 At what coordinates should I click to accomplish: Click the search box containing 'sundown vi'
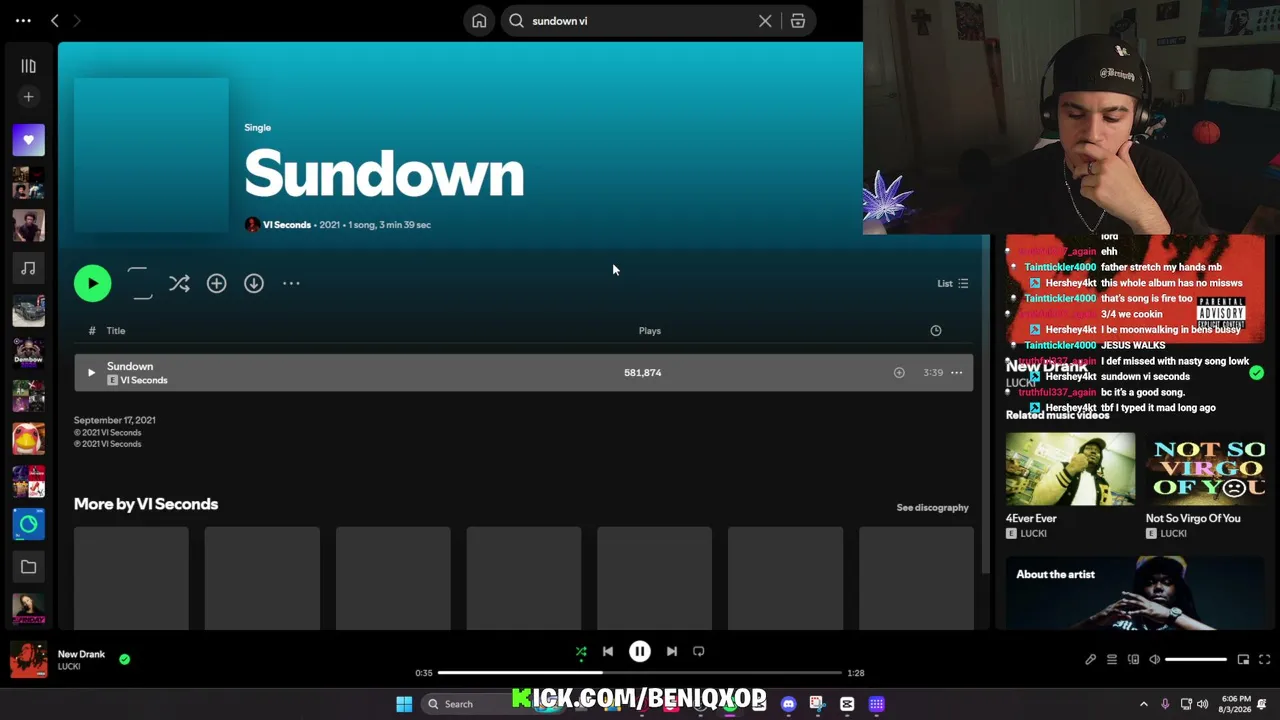pyautogui.click(x=640, y=21)
